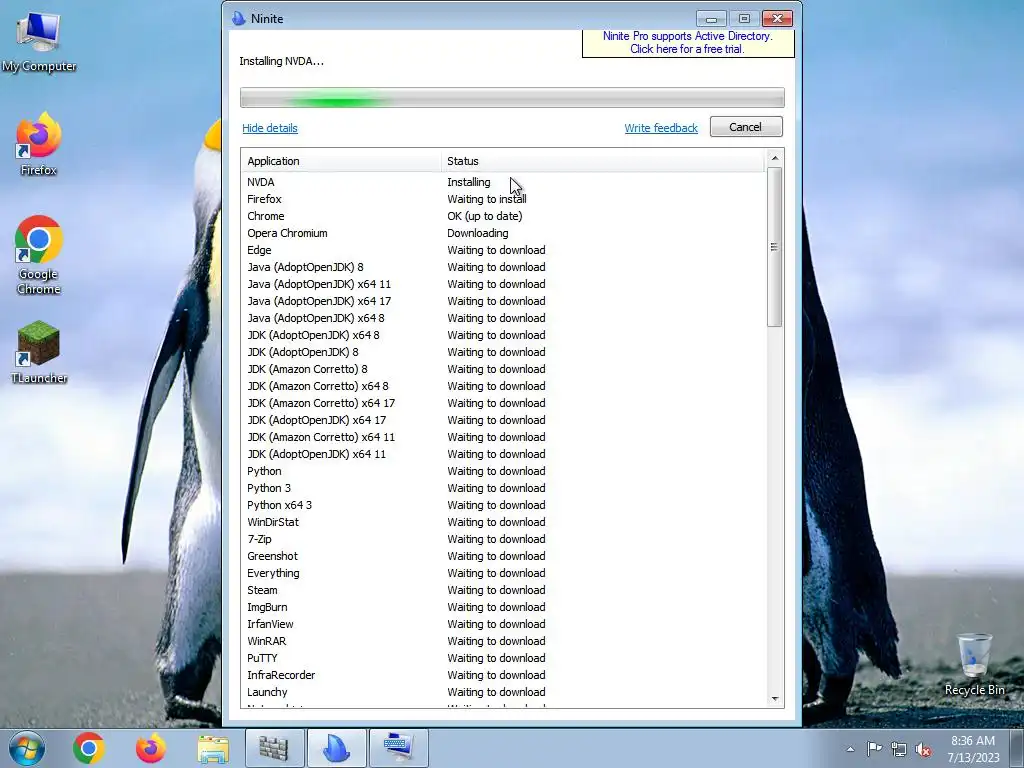Image resolution: width=1024 pixels, height=768 pixels.
Task: Select Java (AdoptOpenJDK) 8 row
Action: (x=503, y=267)
